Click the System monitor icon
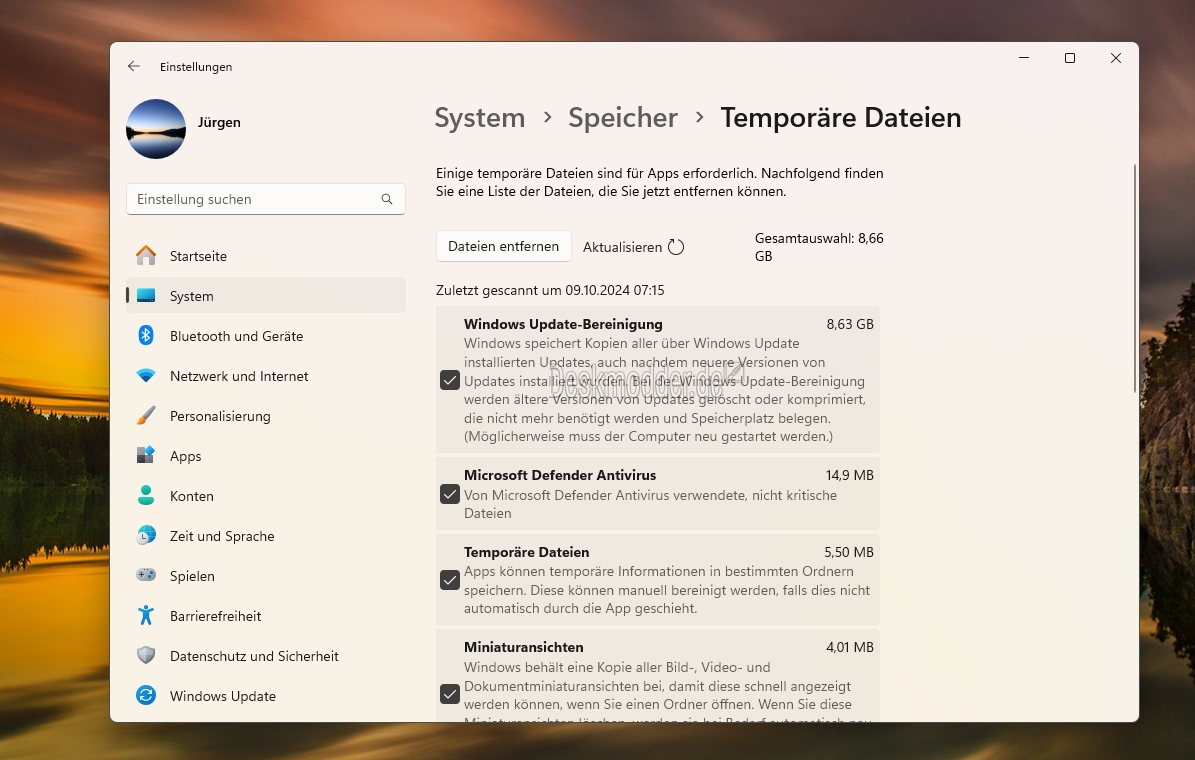 click(146, 296)
